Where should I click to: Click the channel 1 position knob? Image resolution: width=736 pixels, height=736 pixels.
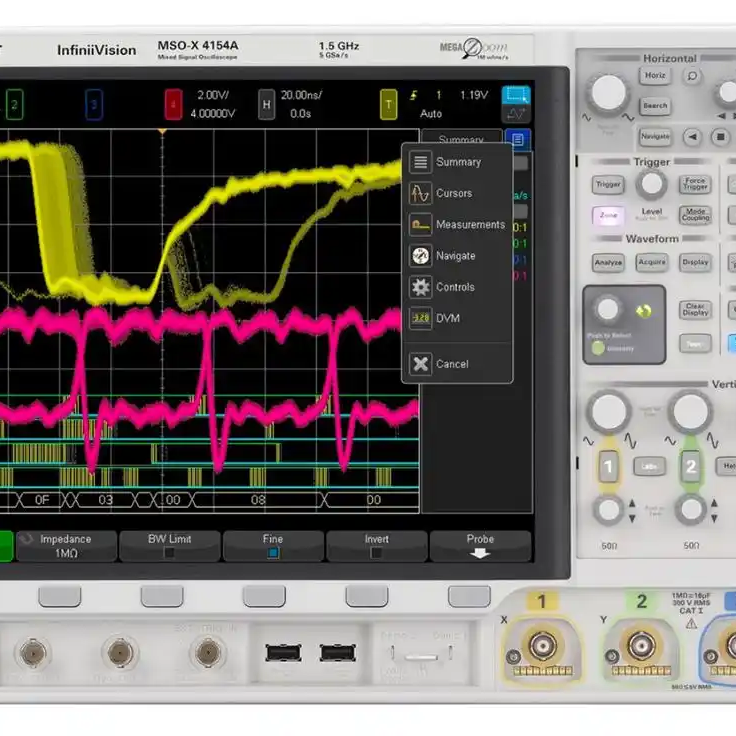608,510
